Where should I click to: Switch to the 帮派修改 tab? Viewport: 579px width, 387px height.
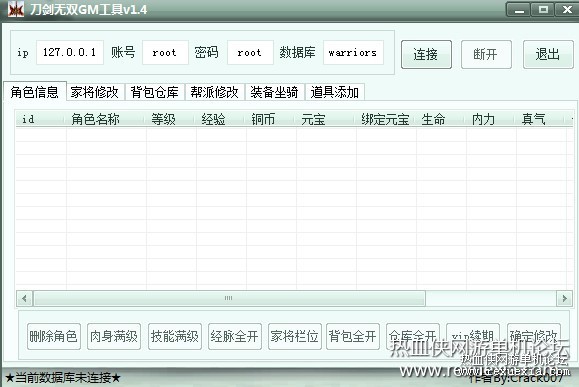(215, 92)
